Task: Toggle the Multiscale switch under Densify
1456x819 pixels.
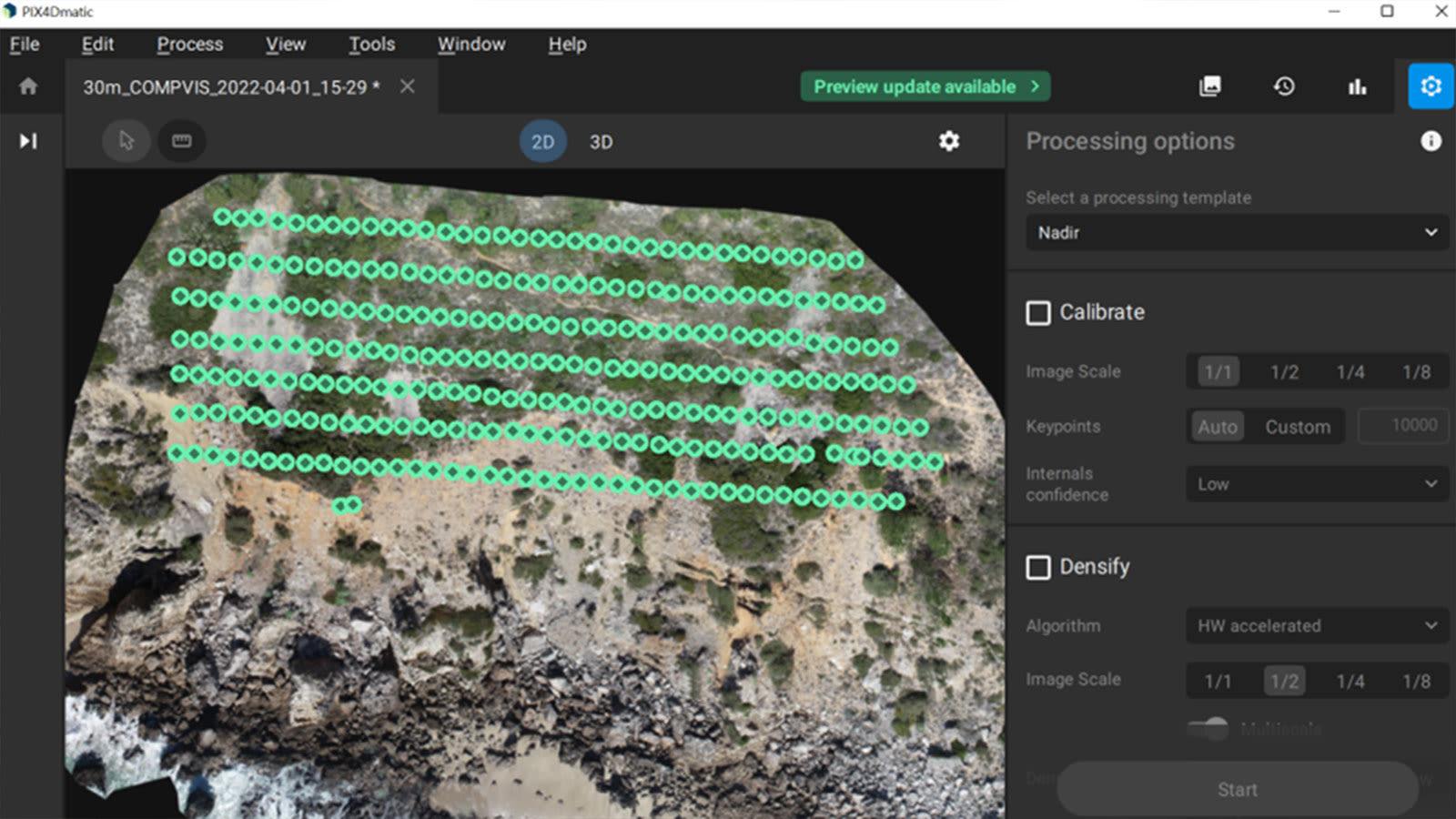Action: point(1208,729)
